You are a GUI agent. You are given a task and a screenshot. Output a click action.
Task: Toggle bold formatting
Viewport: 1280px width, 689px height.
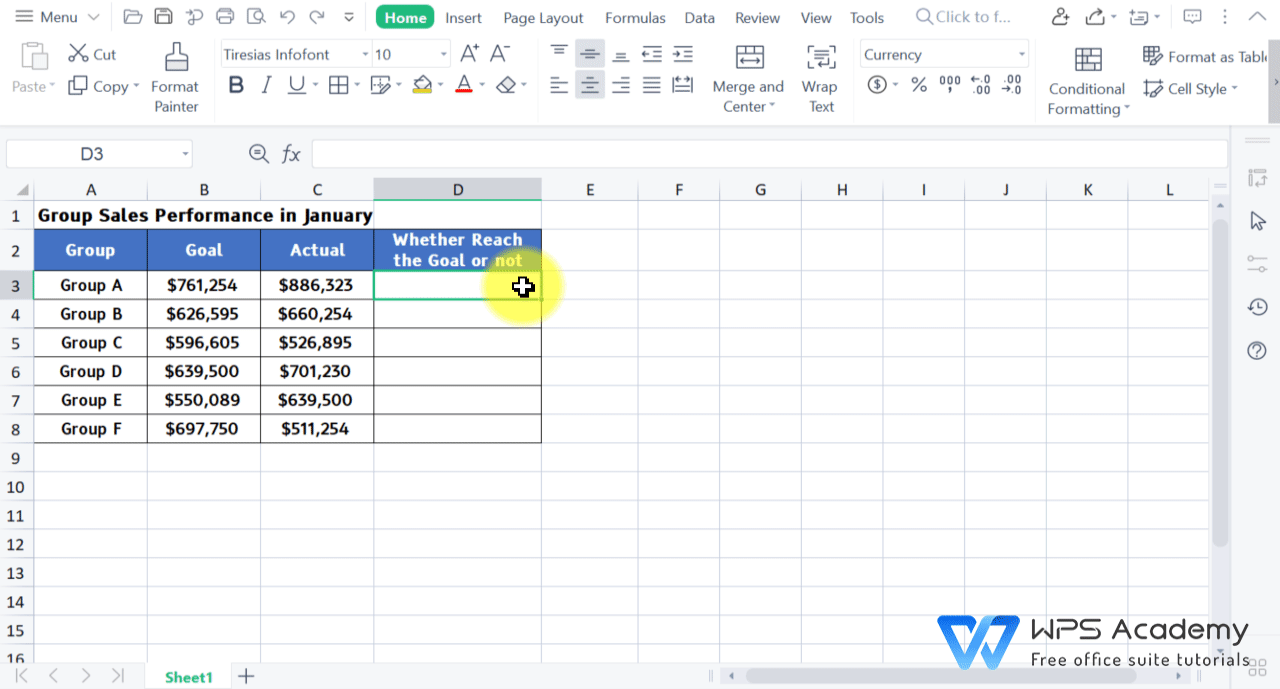pyautogui.click(x=236, y=85)
